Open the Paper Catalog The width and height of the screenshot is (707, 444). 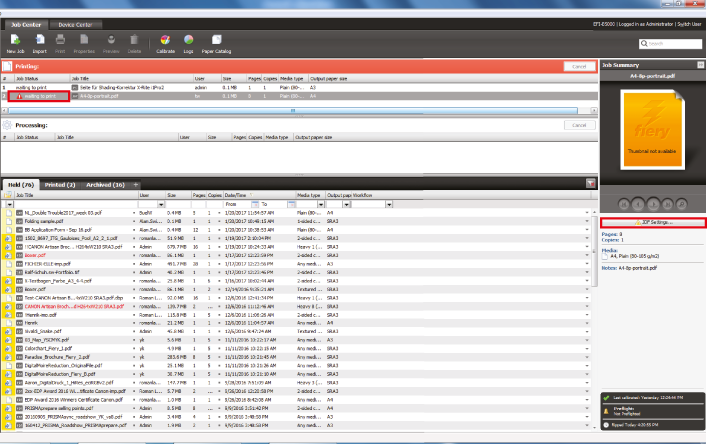tap(215, 42)
